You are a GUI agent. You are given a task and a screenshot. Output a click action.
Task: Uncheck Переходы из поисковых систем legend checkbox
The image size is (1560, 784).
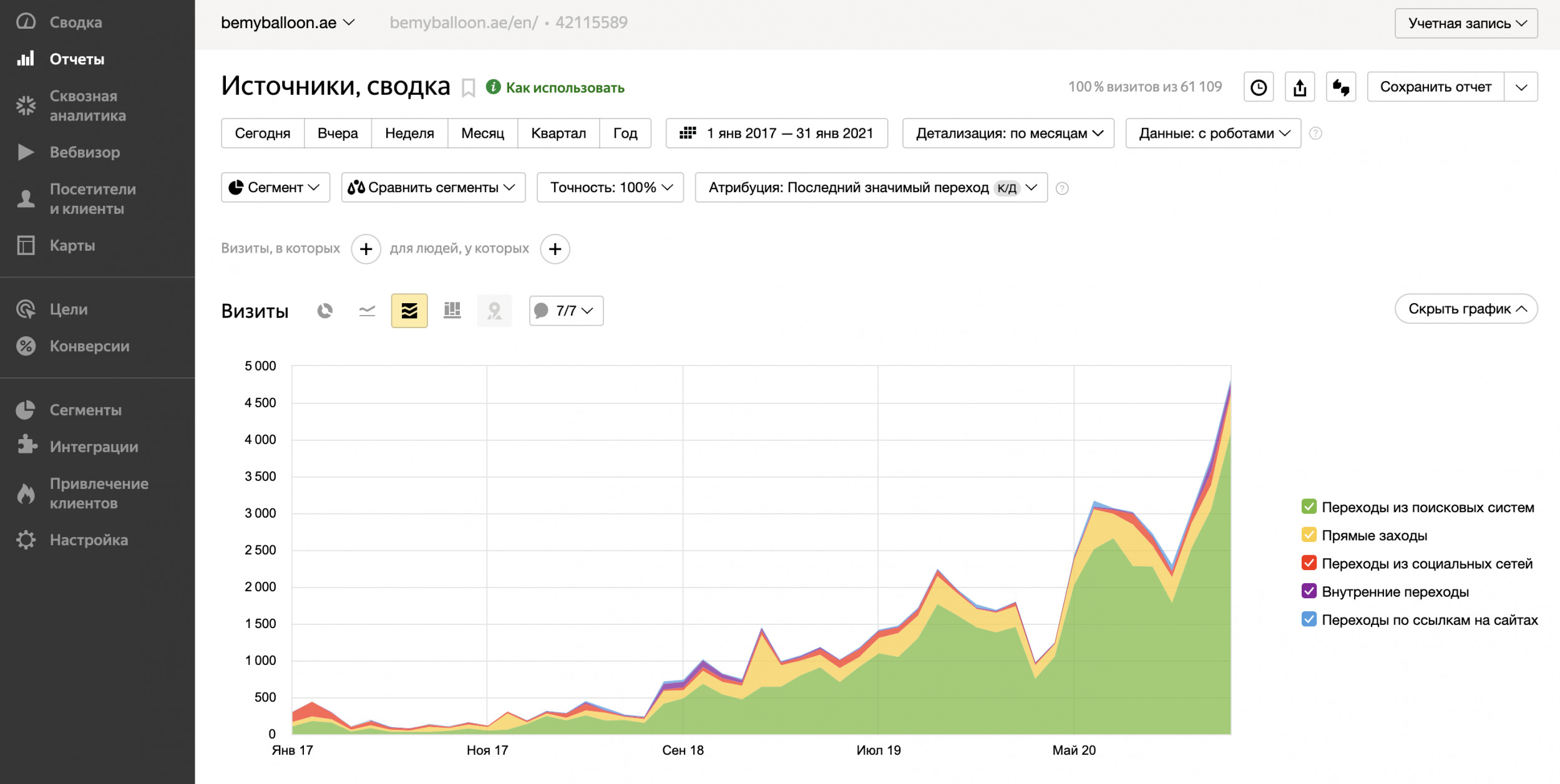tap(1309, 507)
